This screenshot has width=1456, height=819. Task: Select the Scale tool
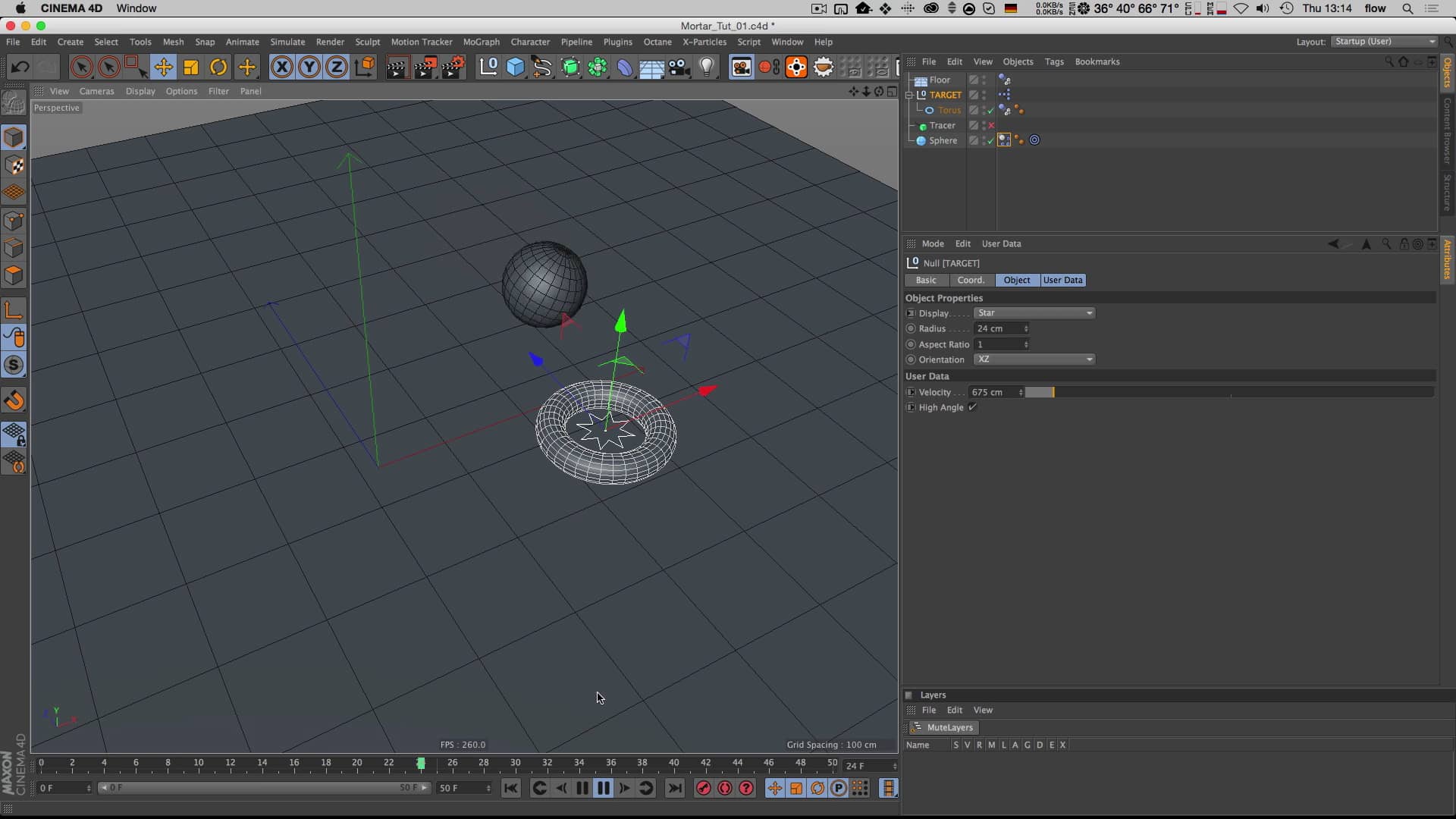[190, 67]
